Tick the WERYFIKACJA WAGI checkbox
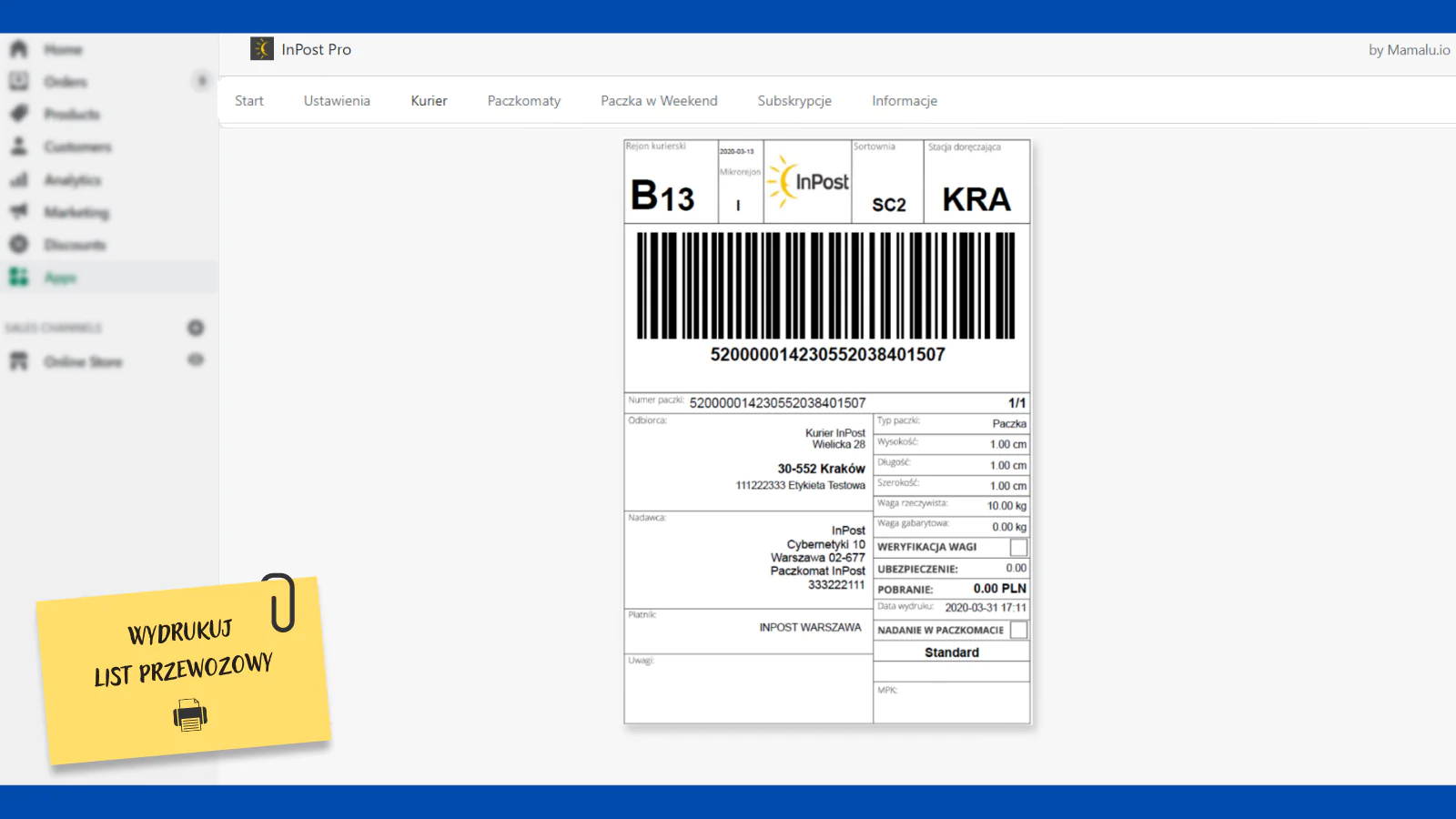This screenshot has height=819, width=1456. (x=1018, y=547)
